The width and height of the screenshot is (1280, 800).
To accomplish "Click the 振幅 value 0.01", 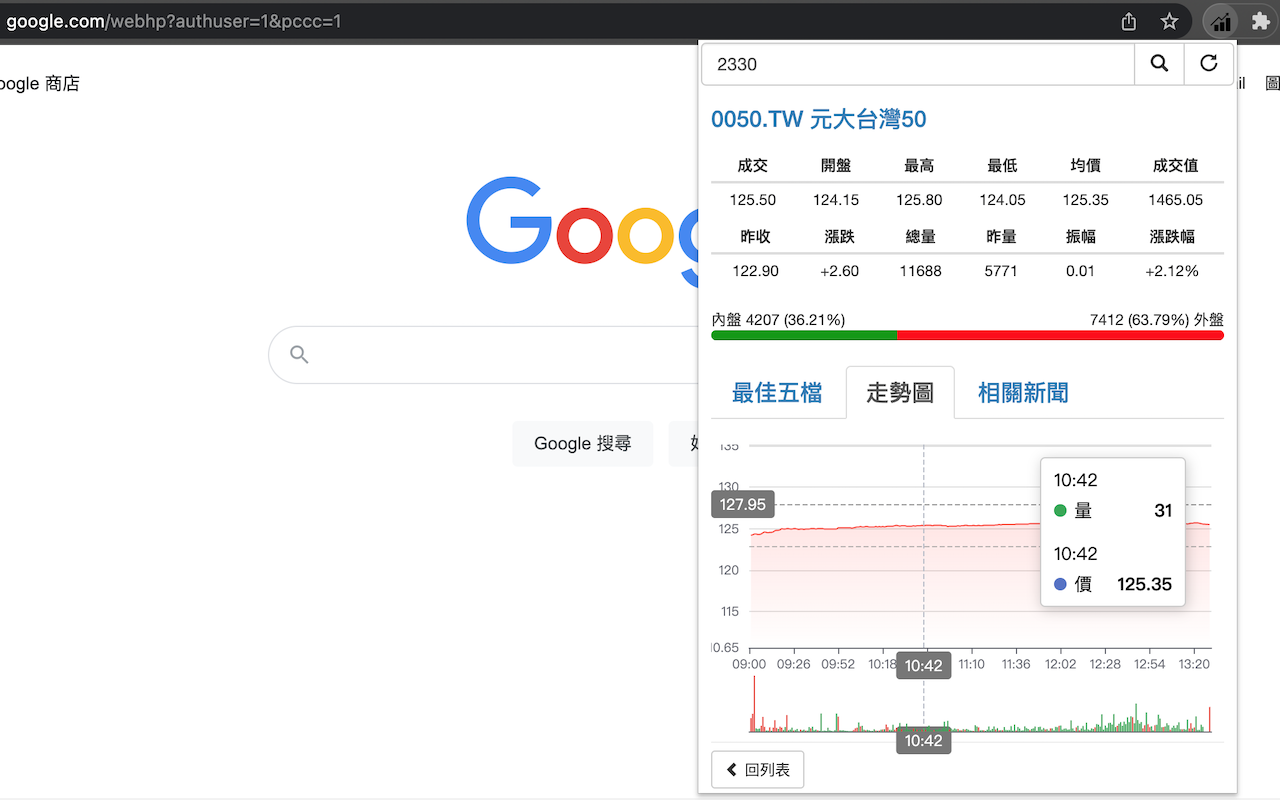I will tap(1080, 271).
